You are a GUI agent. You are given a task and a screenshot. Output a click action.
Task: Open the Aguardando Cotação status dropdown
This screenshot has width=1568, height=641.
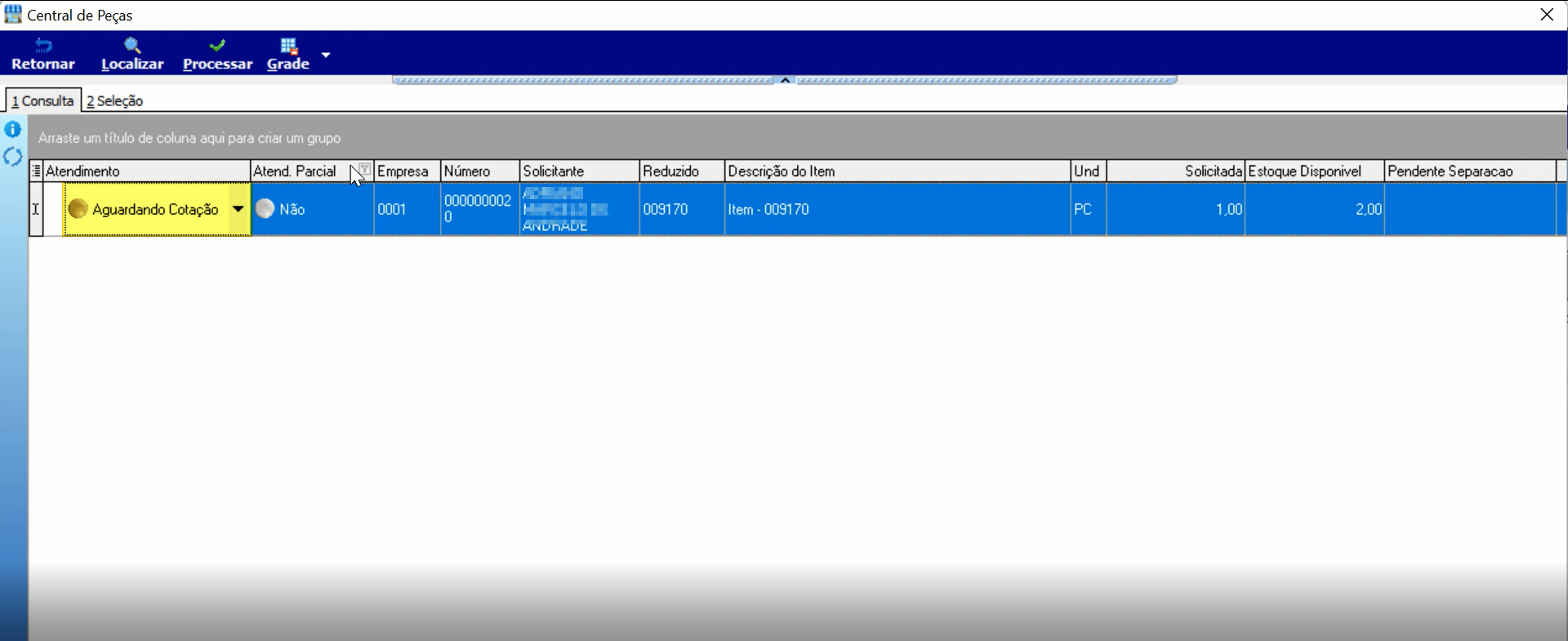tap(238, 209)
